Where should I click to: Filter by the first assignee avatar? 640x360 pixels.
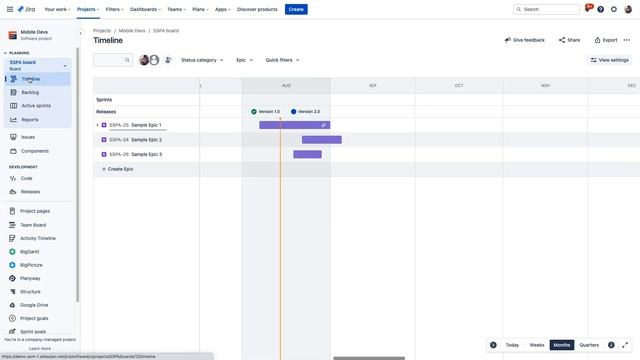[144, 60]
